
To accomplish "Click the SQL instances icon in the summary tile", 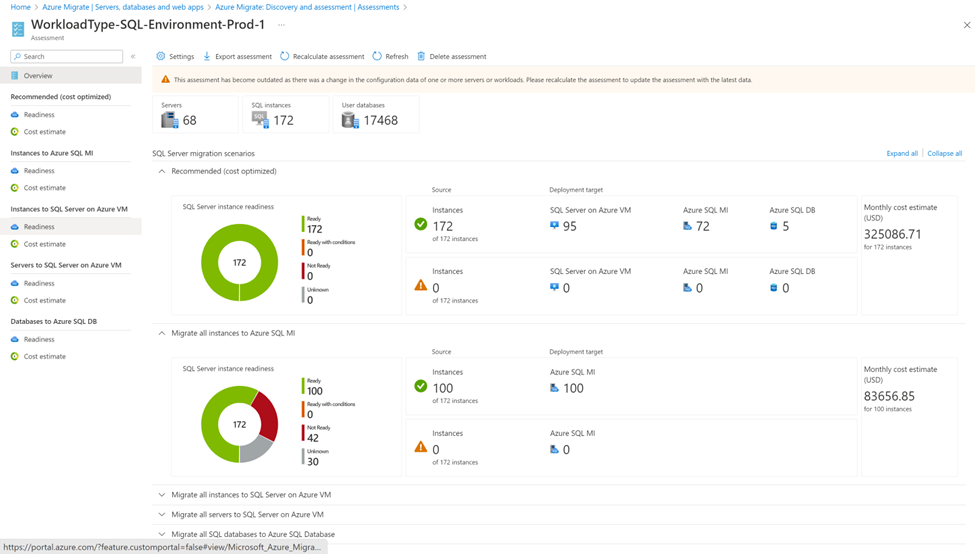I will pyautogui.click(x=261, y=120).
